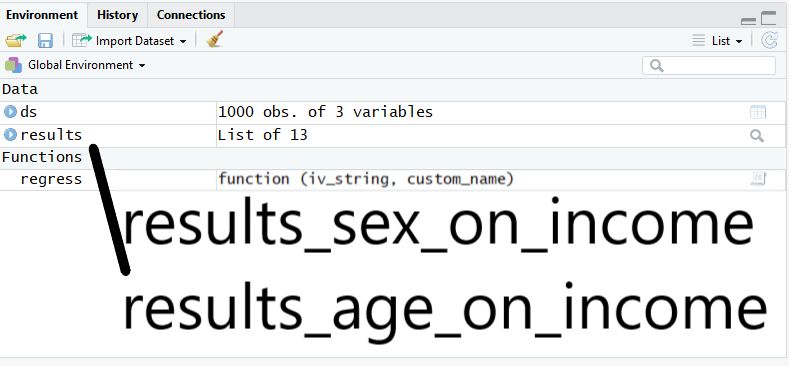Maximize the Environment pane

click(768, 18)
